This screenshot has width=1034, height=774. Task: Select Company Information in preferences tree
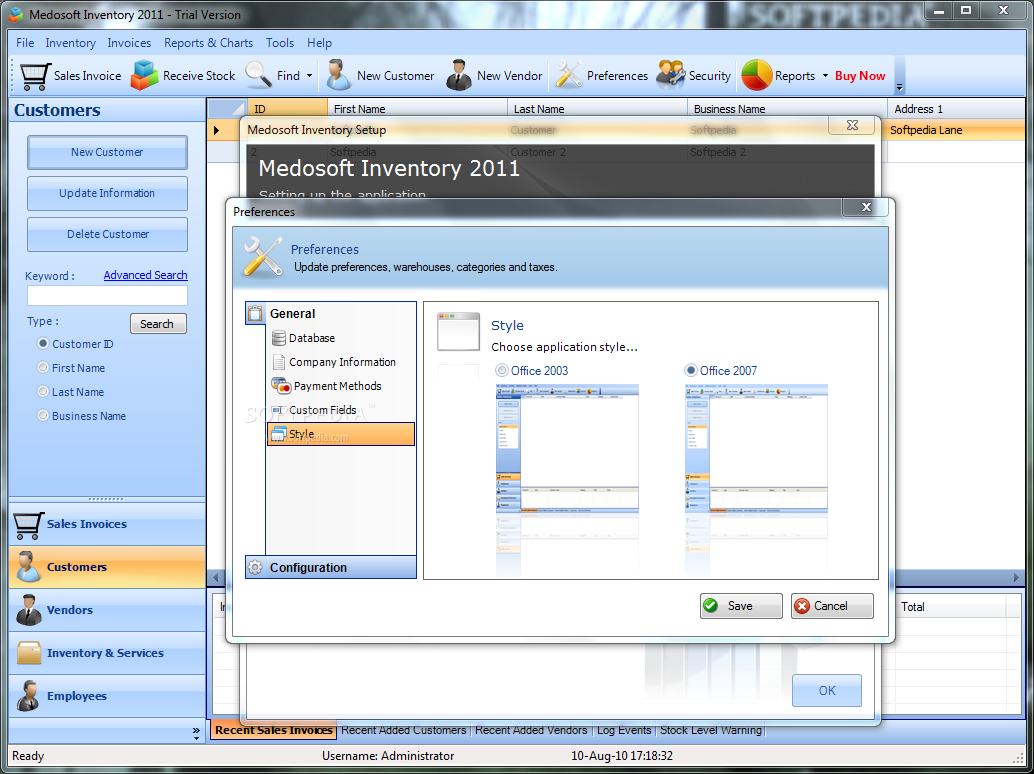334,362
